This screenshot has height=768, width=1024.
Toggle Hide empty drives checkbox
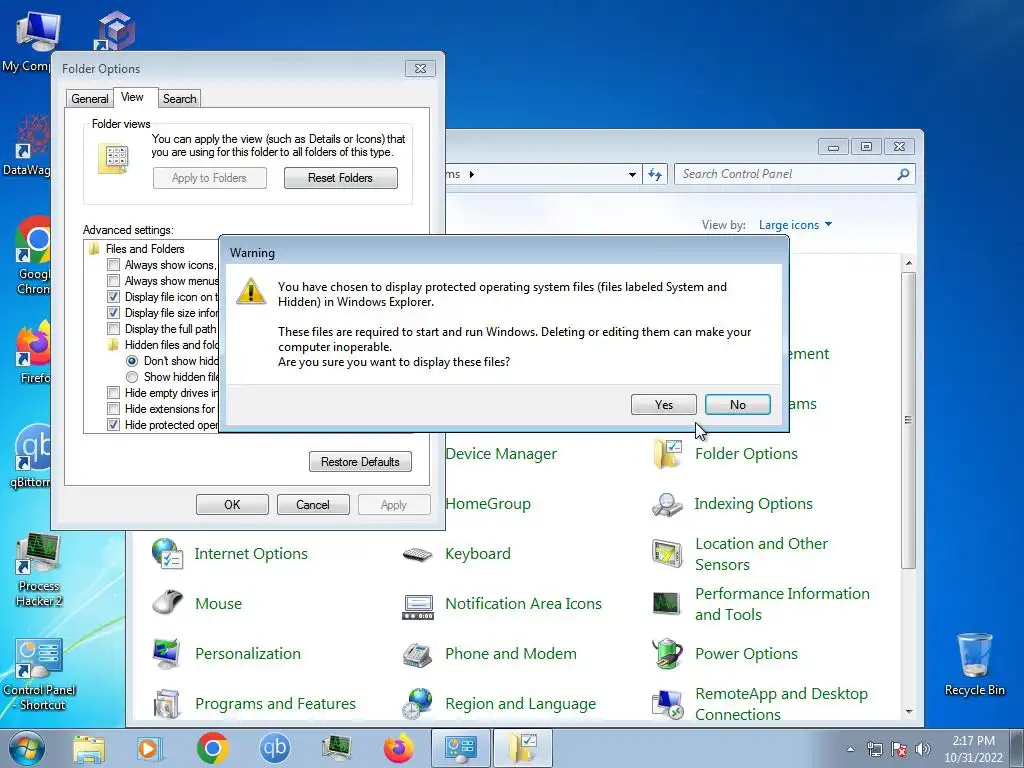pyautogui.click(x=114, y=392)
